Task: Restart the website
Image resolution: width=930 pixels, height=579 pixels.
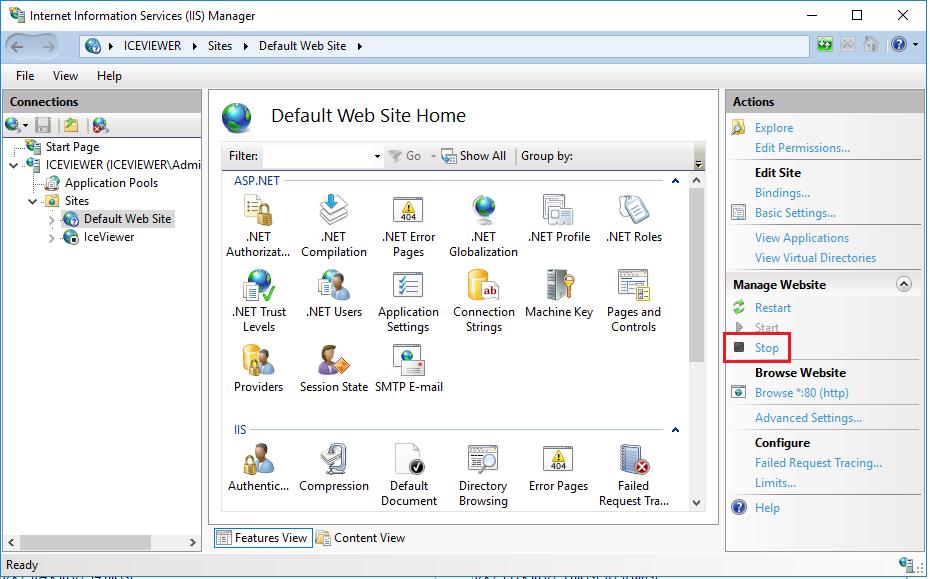Action: (773, 308)
